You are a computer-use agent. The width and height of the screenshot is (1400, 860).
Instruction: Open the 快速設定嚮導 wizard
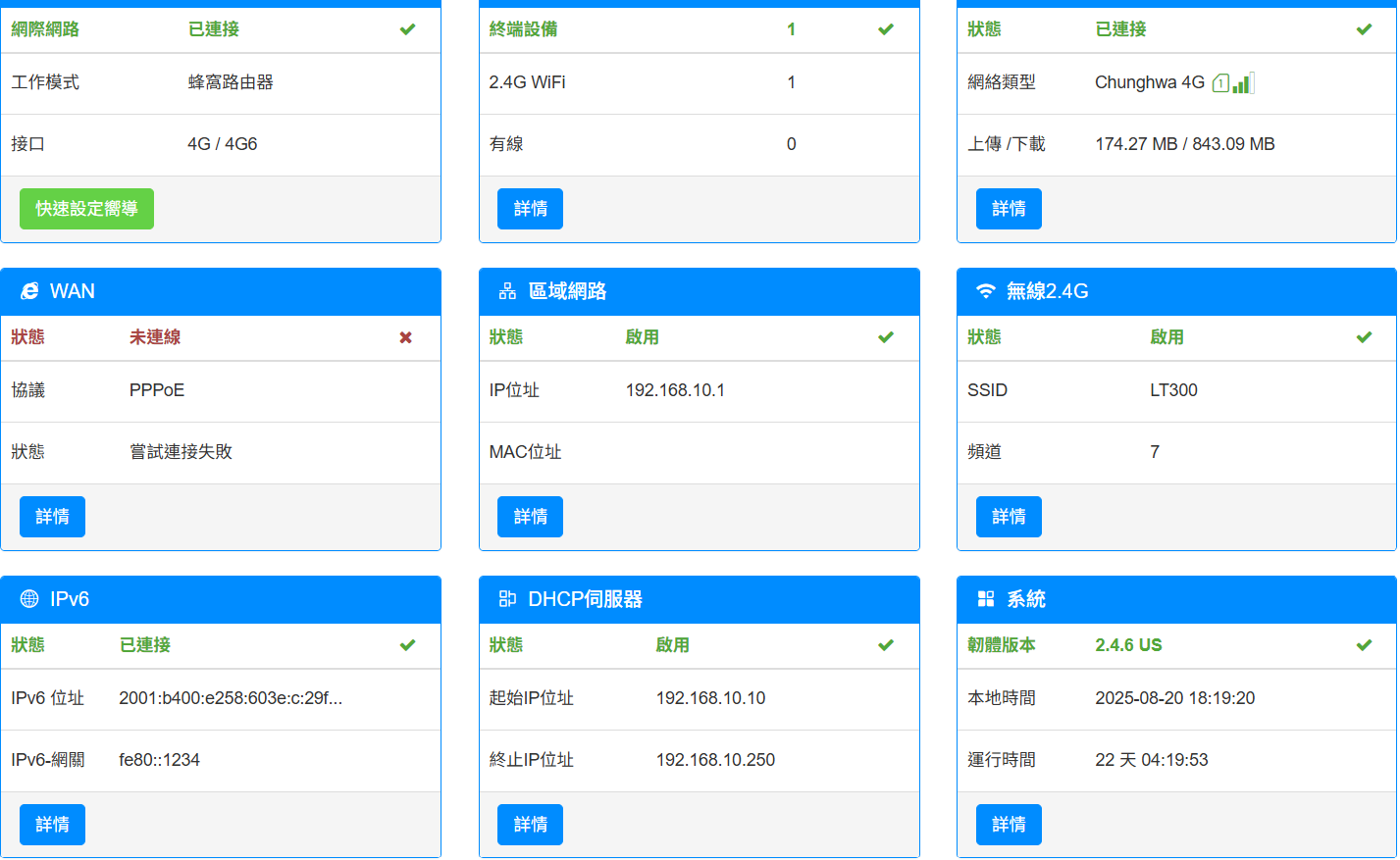[x=86, y=209]
